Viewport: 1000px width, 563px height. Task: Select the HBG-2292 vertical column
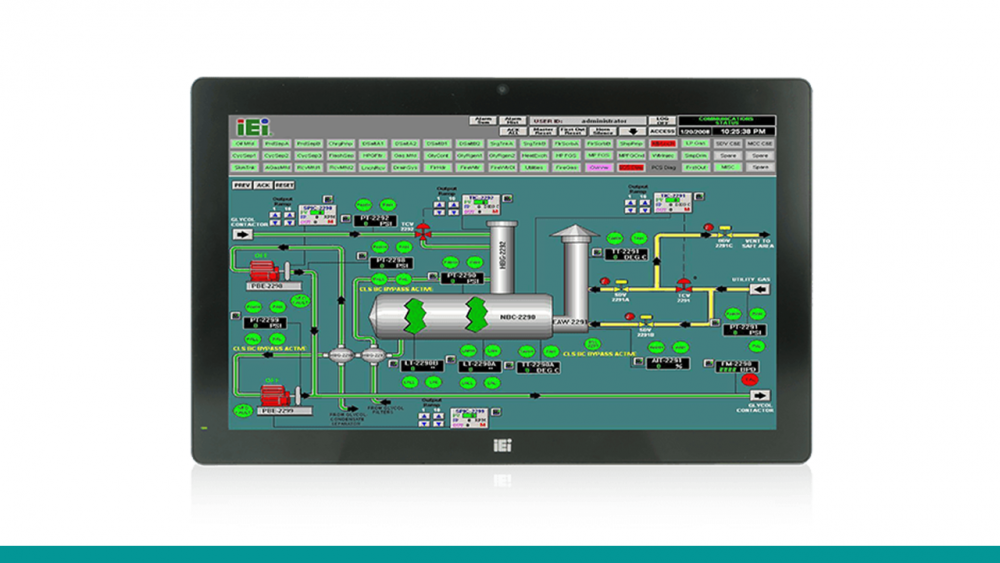coord(503,255)
